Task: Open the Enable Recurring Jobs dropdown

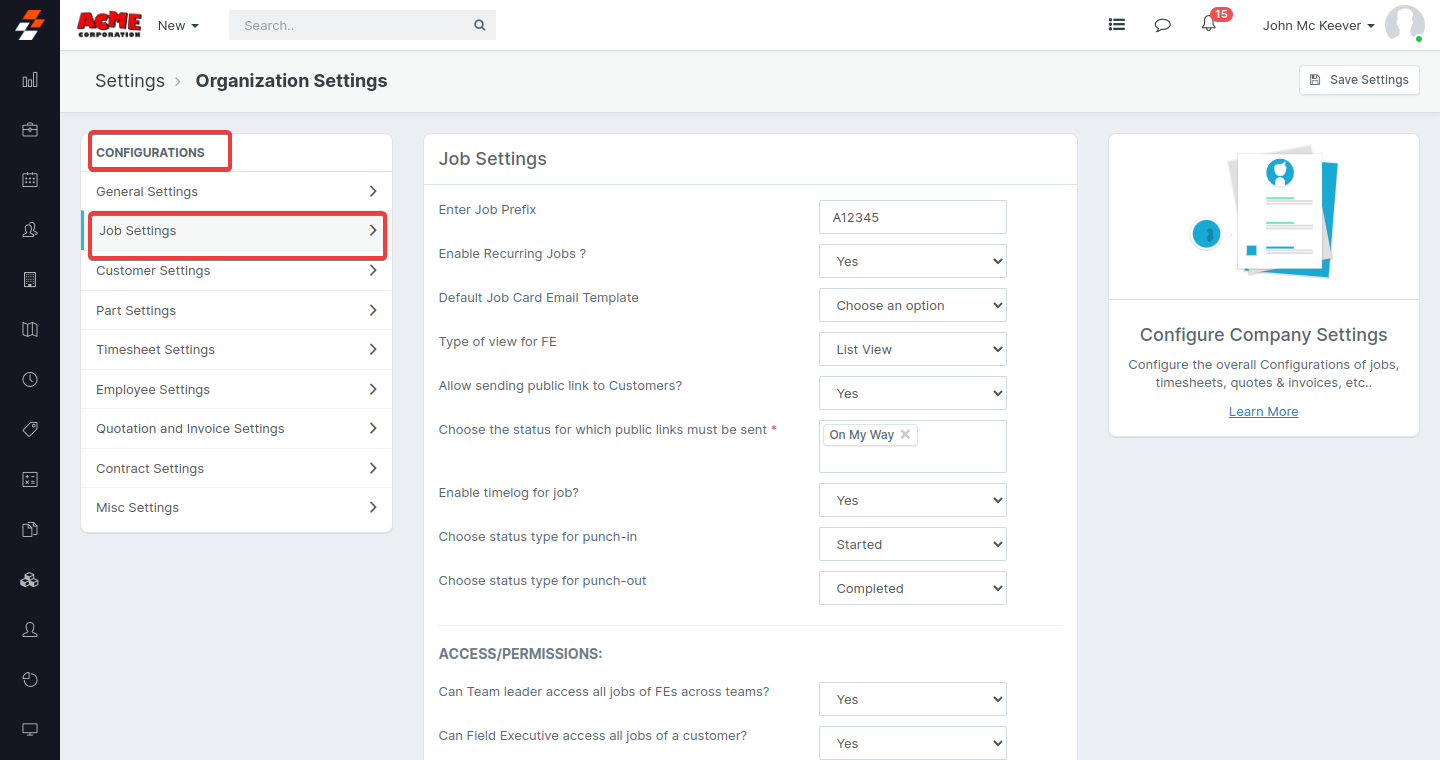Action: pyautogui.click(x=912, y=261)
